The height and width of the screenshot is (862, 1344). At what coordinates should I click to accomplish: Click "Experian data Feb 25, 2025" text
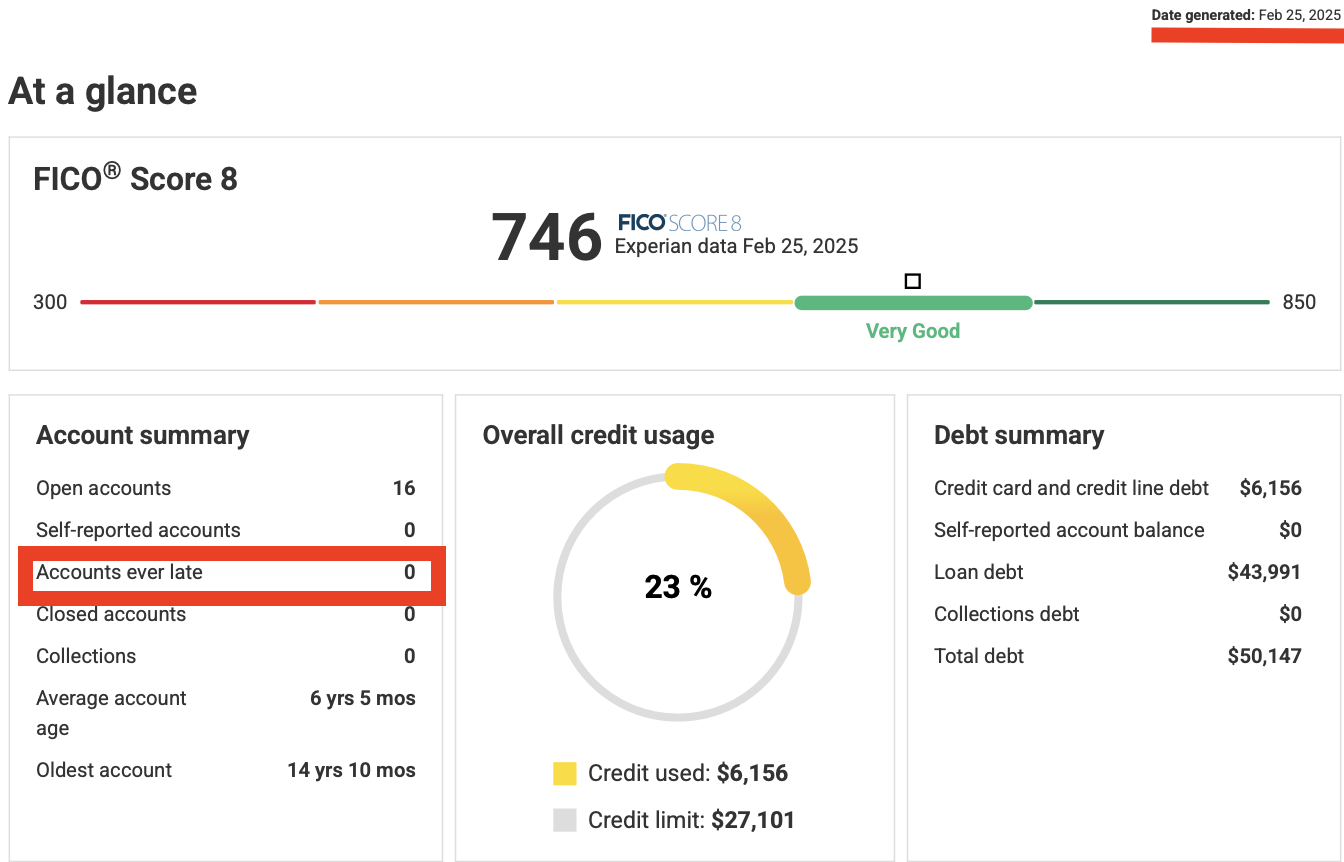[x=736, y=246]
